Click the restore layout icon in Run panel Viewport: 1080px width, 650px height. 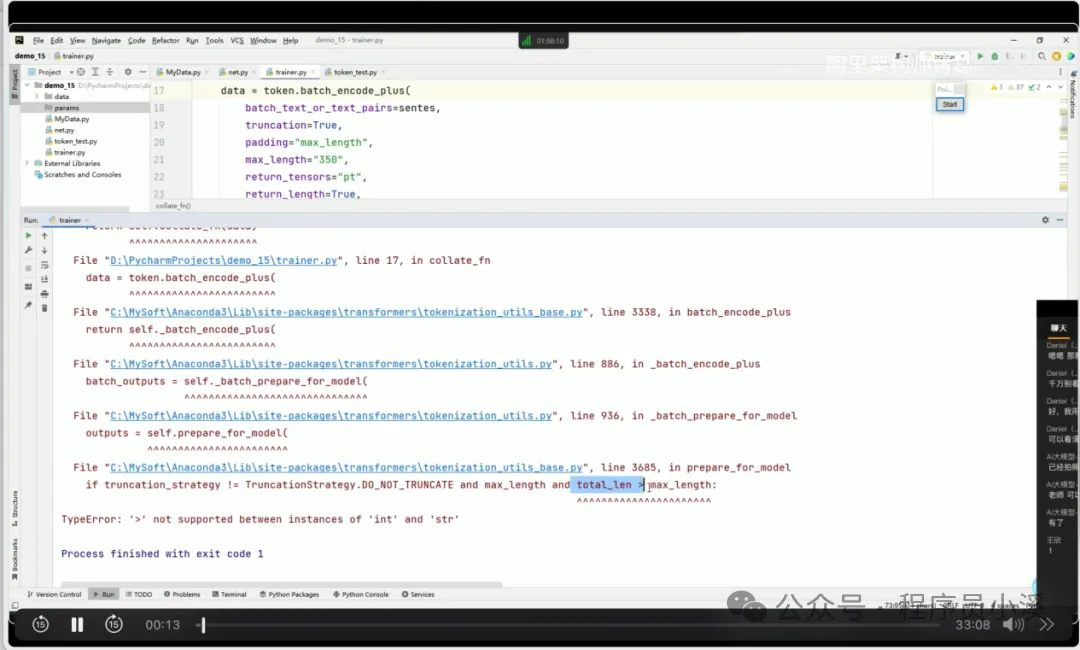tap(28, 286)
